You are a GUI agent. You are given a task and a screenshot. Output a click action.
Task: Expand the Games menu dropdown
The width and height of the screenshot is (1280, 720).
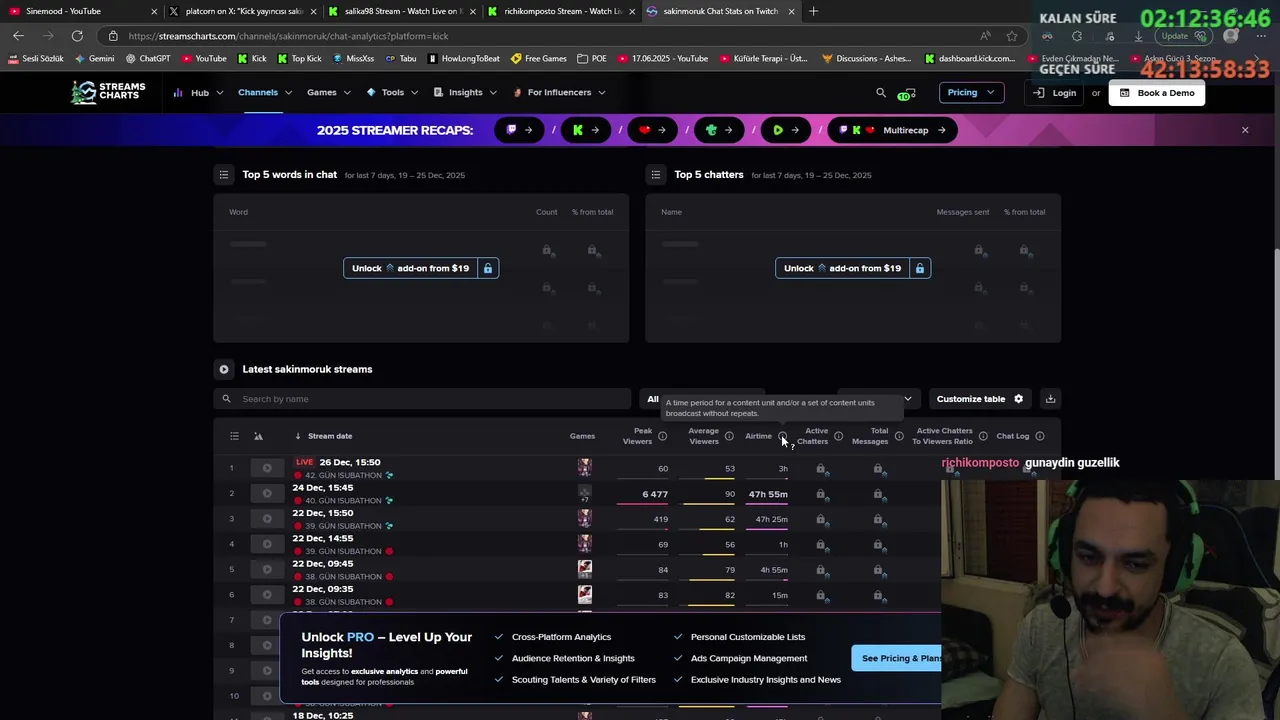329,92
